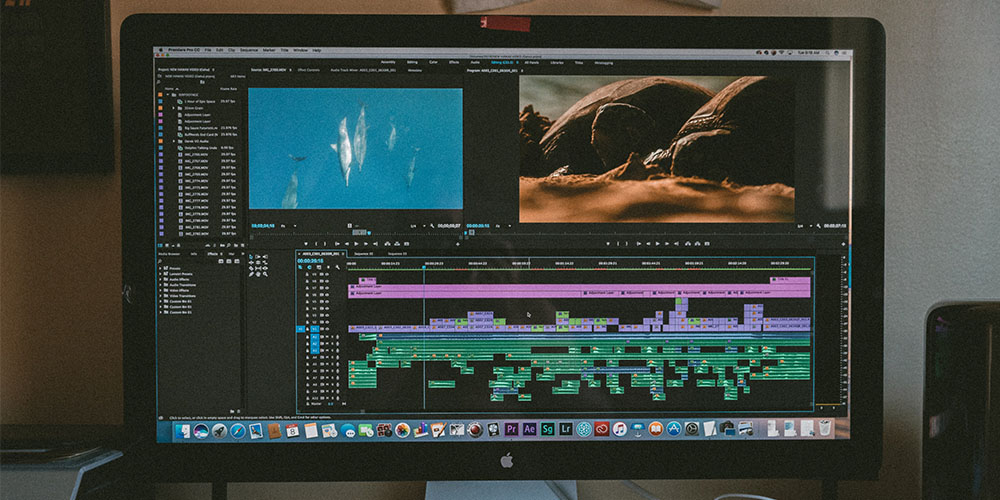1000x500 pixels.
Task: Toggle Snap in the timeline header
Action: 309,267
